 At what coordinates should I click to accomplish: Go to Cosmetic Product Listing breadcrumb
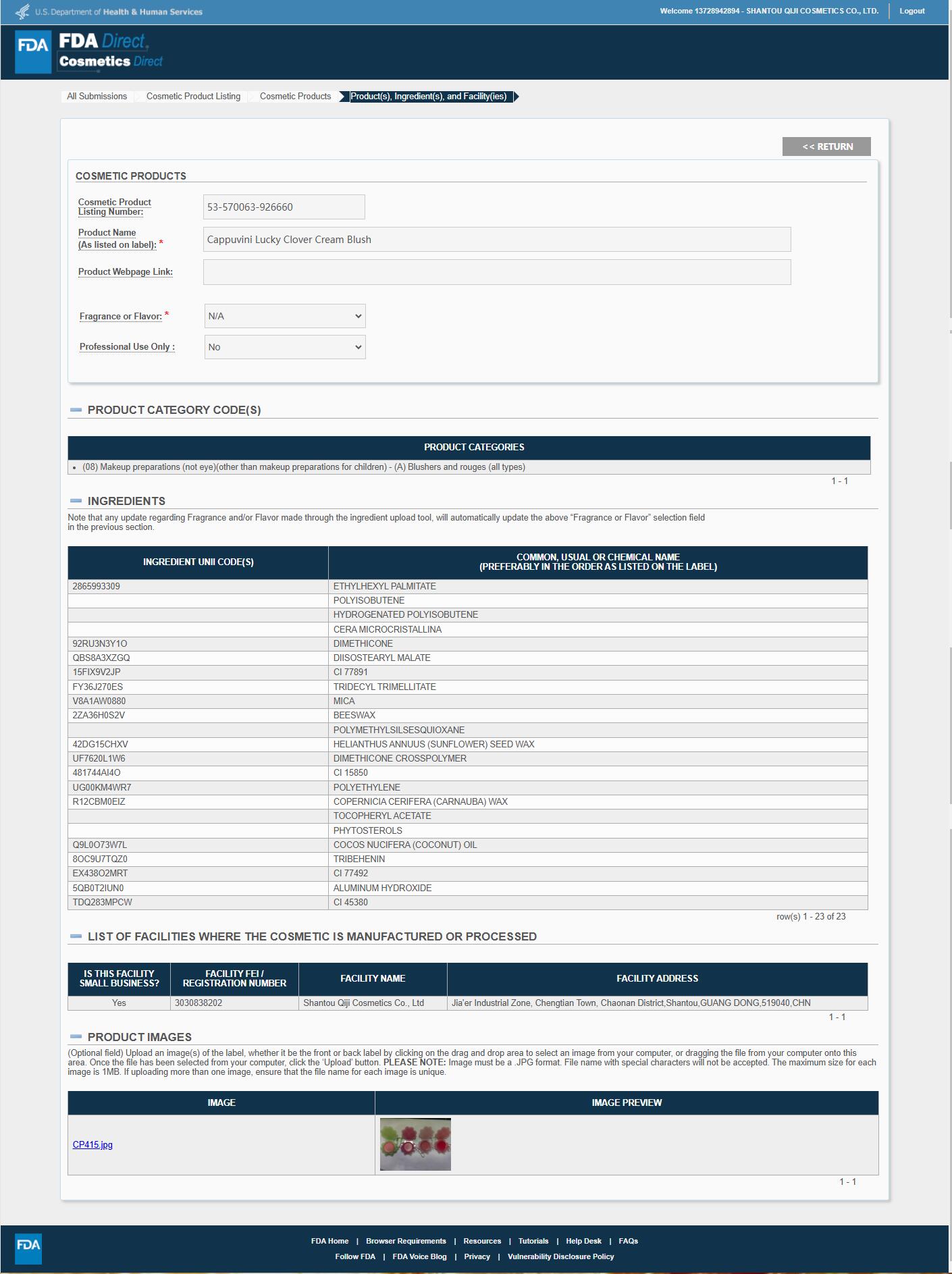193,97
